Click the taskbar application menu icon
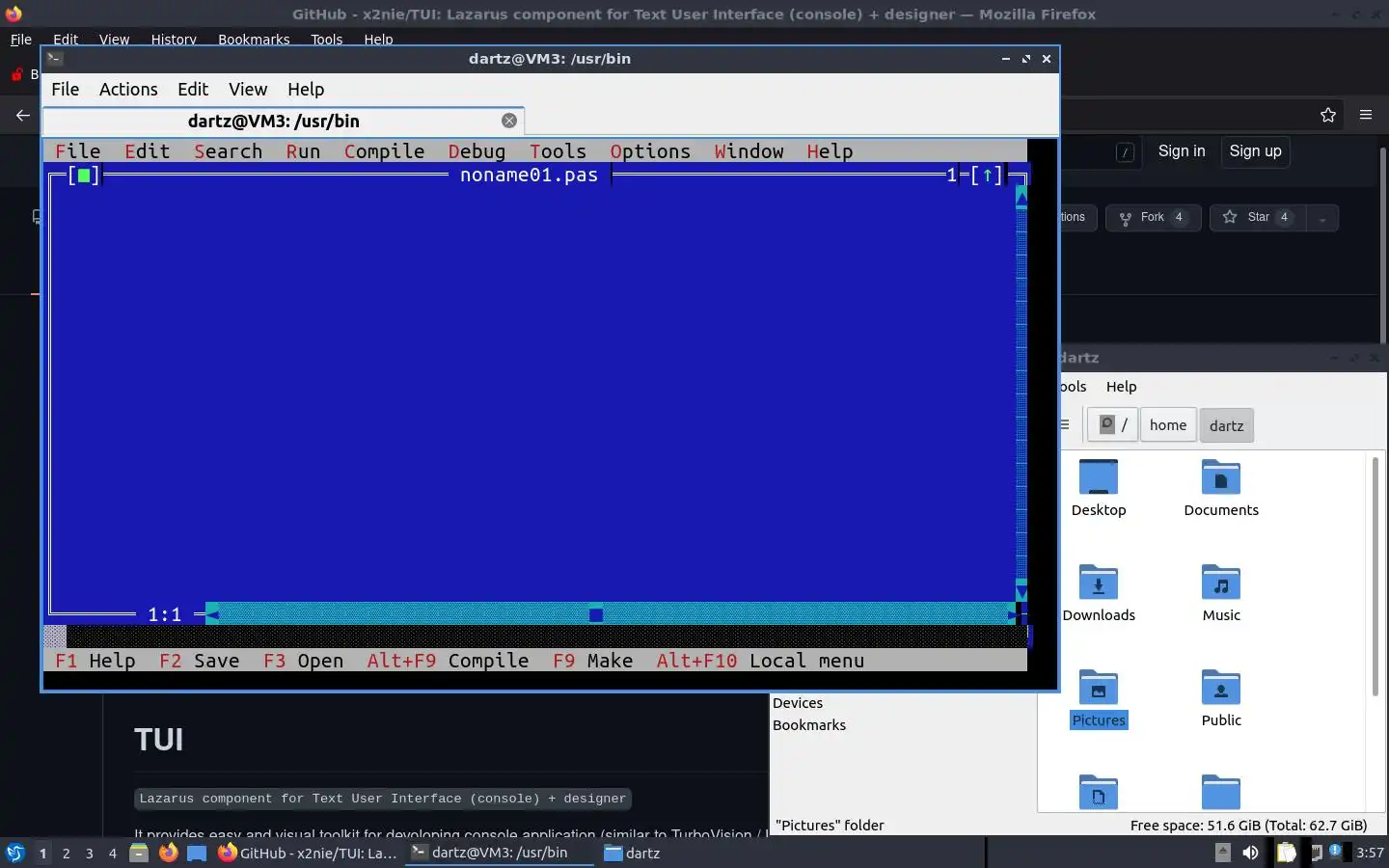Screen dimensions: 1389x868 (14, 853)
